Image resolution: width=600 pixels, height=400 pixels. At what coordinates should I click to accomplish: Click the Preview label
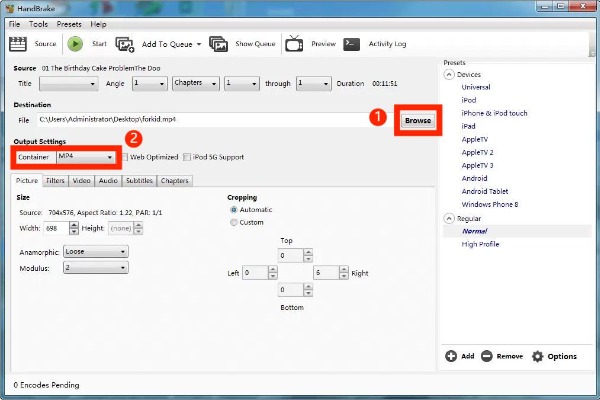coord(323,44)
